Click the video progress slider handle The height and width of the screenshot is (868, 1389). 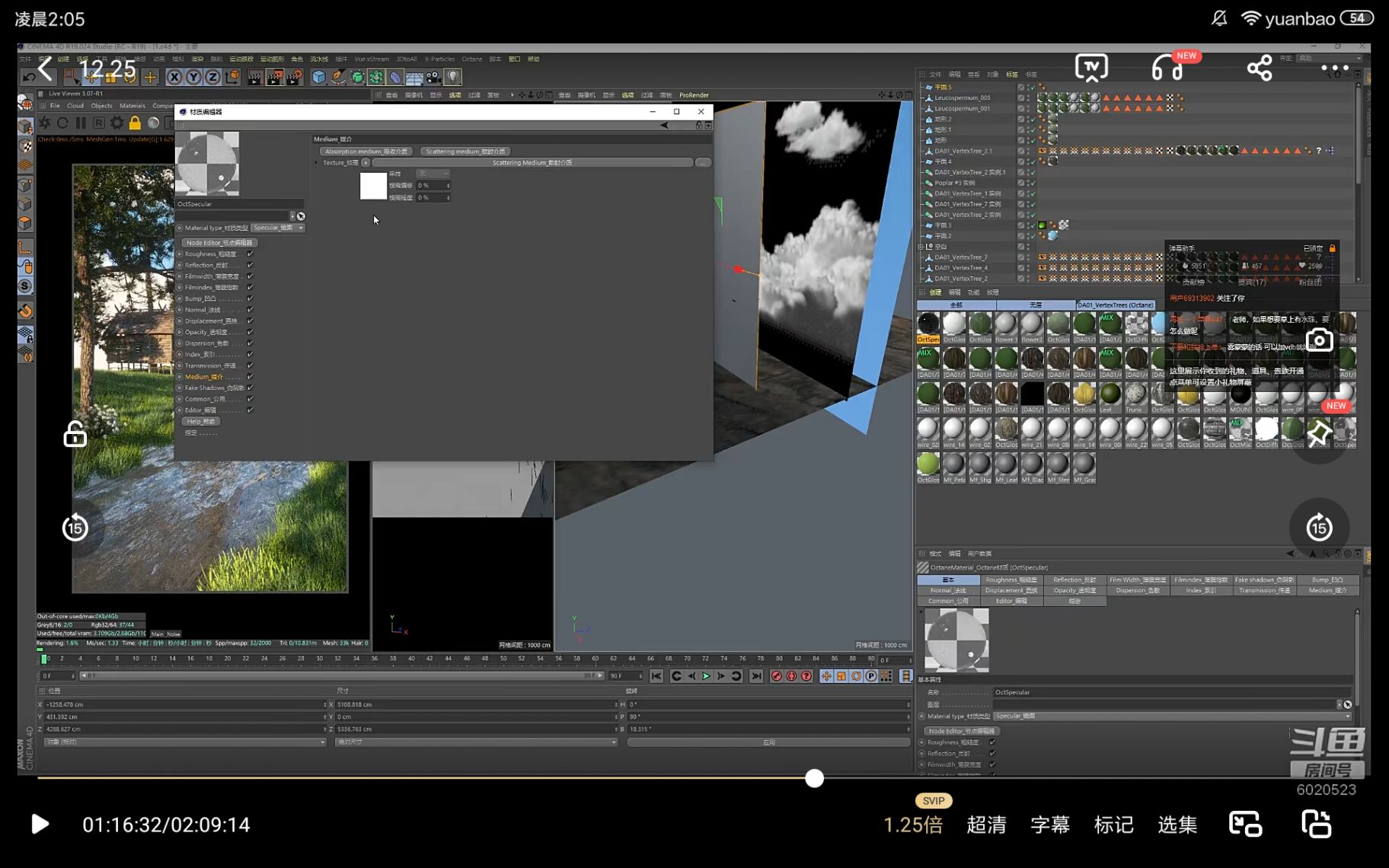tap(814, 777)
